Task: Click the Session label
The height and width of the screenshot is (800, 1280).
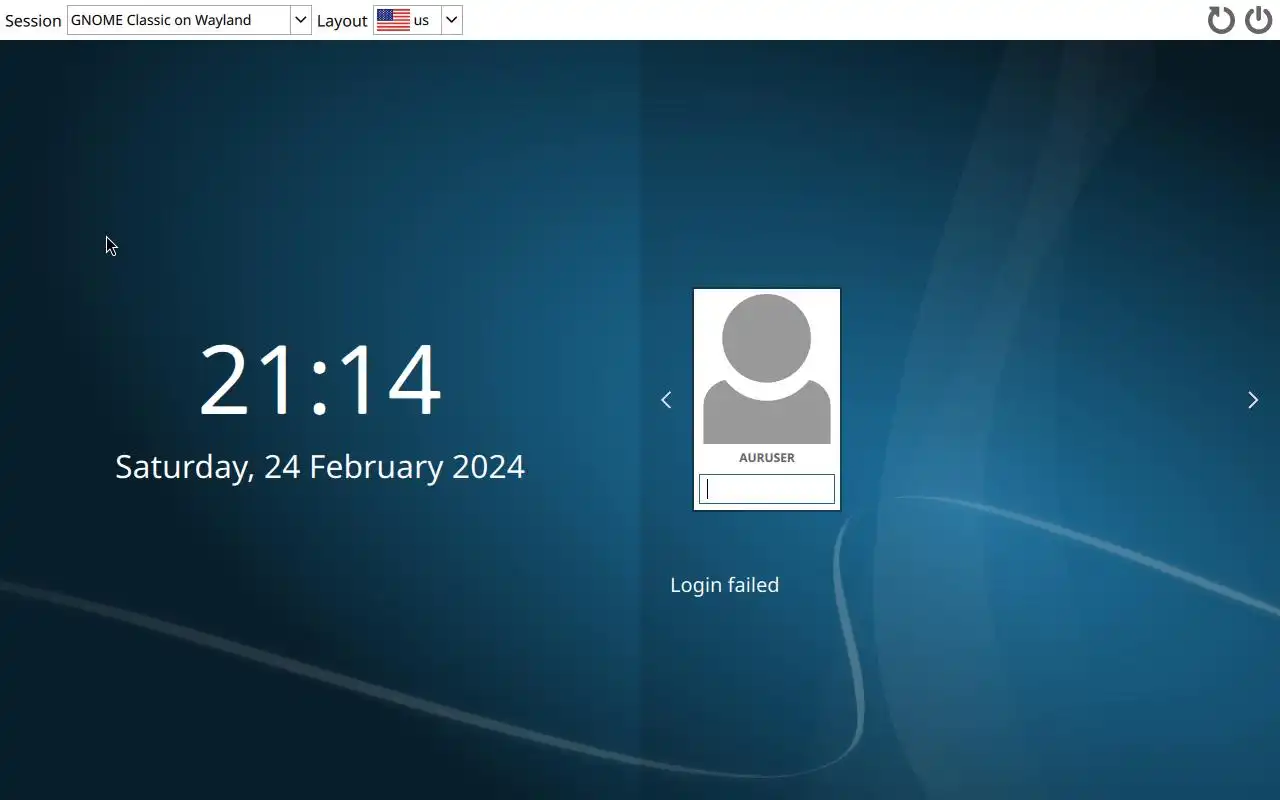Action: (33, 21)
